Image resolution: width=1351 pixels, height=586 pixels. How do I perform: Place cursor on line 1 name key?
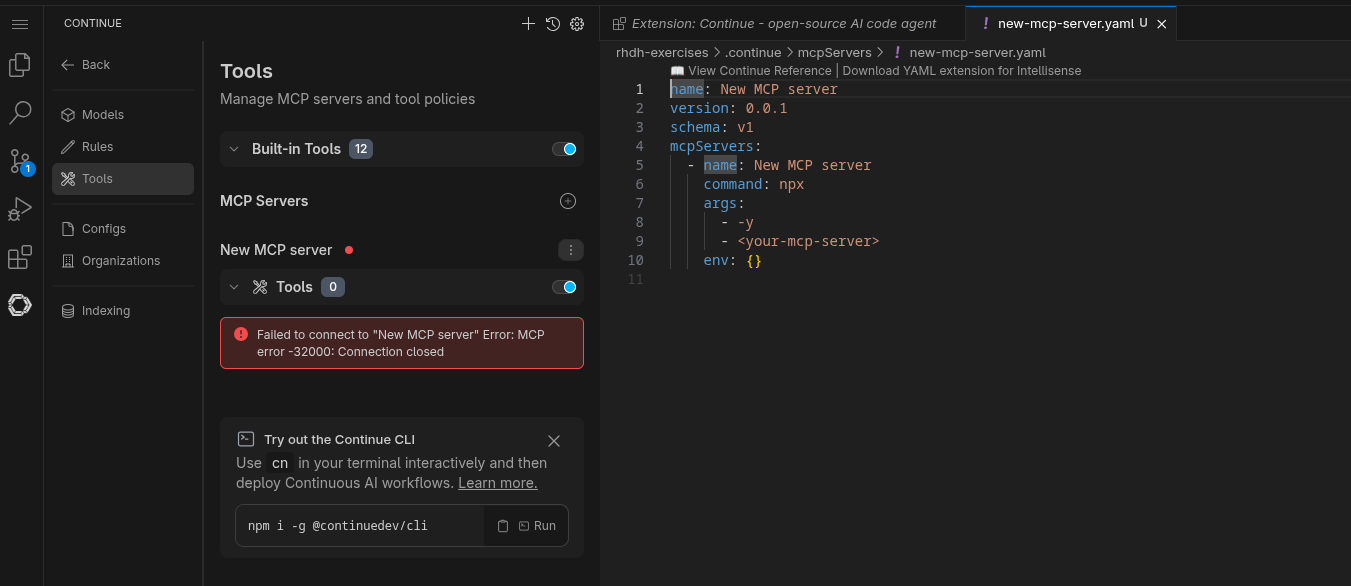tap(687, 89)
